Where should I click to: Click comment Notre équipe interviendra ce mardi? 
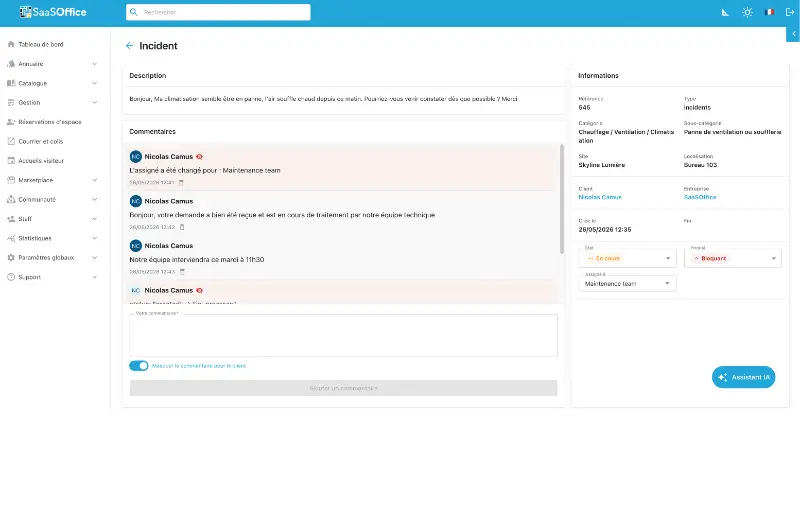pyautogui.click(x=196, y=260)
